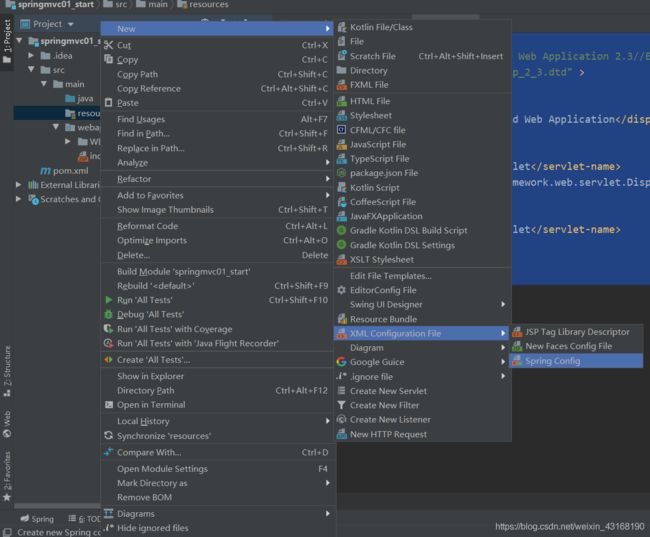The image size is (650, 537).
Task: Select Mark Directory as
Action: 217,483
